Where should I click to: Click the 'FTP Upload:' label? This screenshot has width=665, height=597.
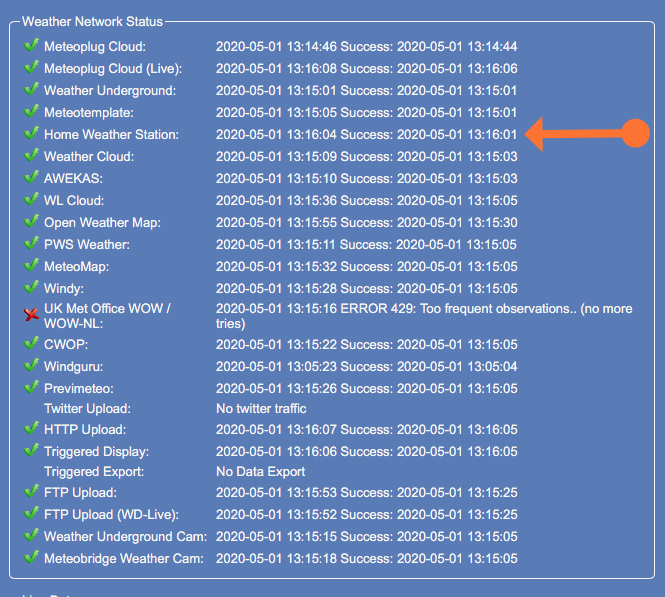pos(81,493)
